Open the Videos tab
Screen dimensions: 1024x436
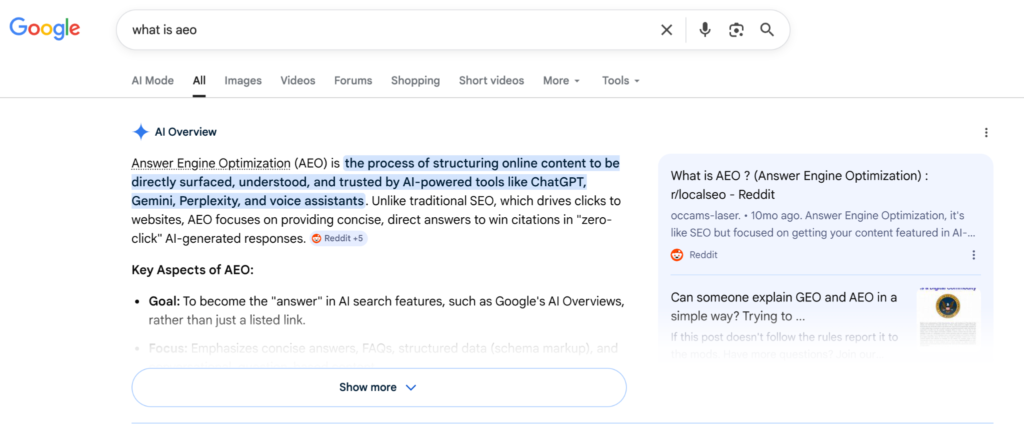298,80
